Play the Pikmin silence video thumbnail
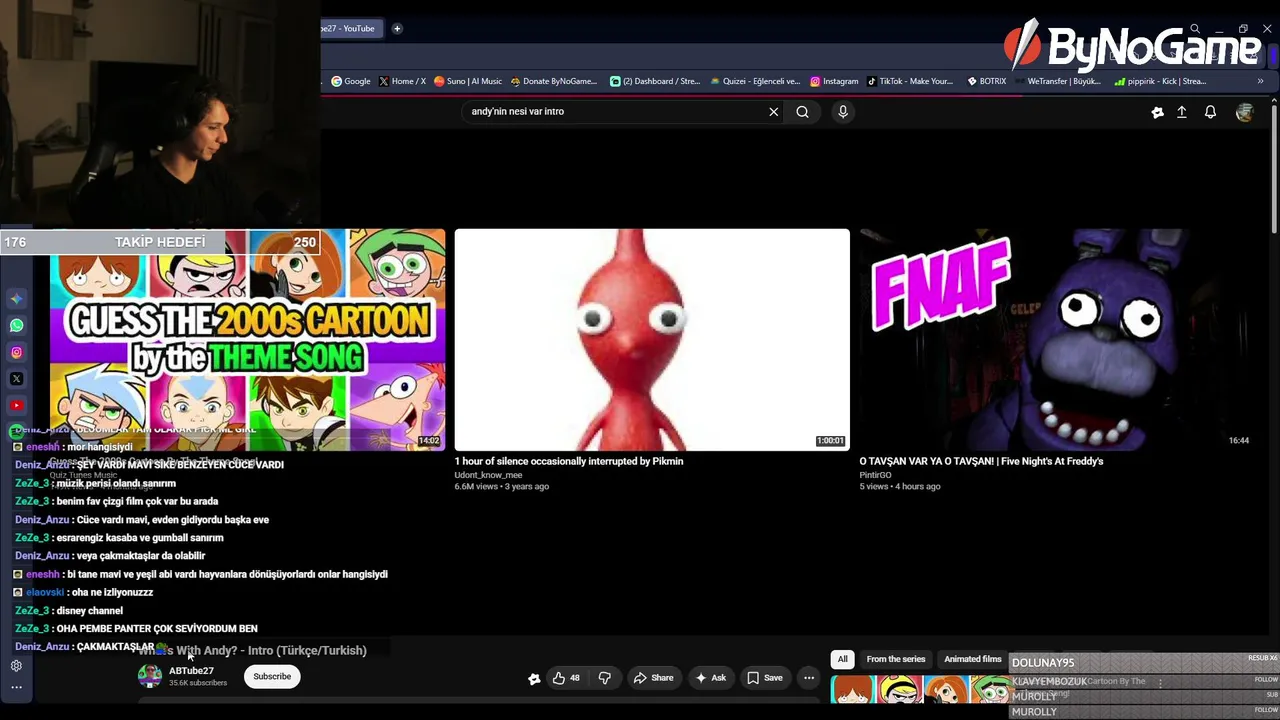The width and height of the screenshot is (1280, 720). coord(652,340)
